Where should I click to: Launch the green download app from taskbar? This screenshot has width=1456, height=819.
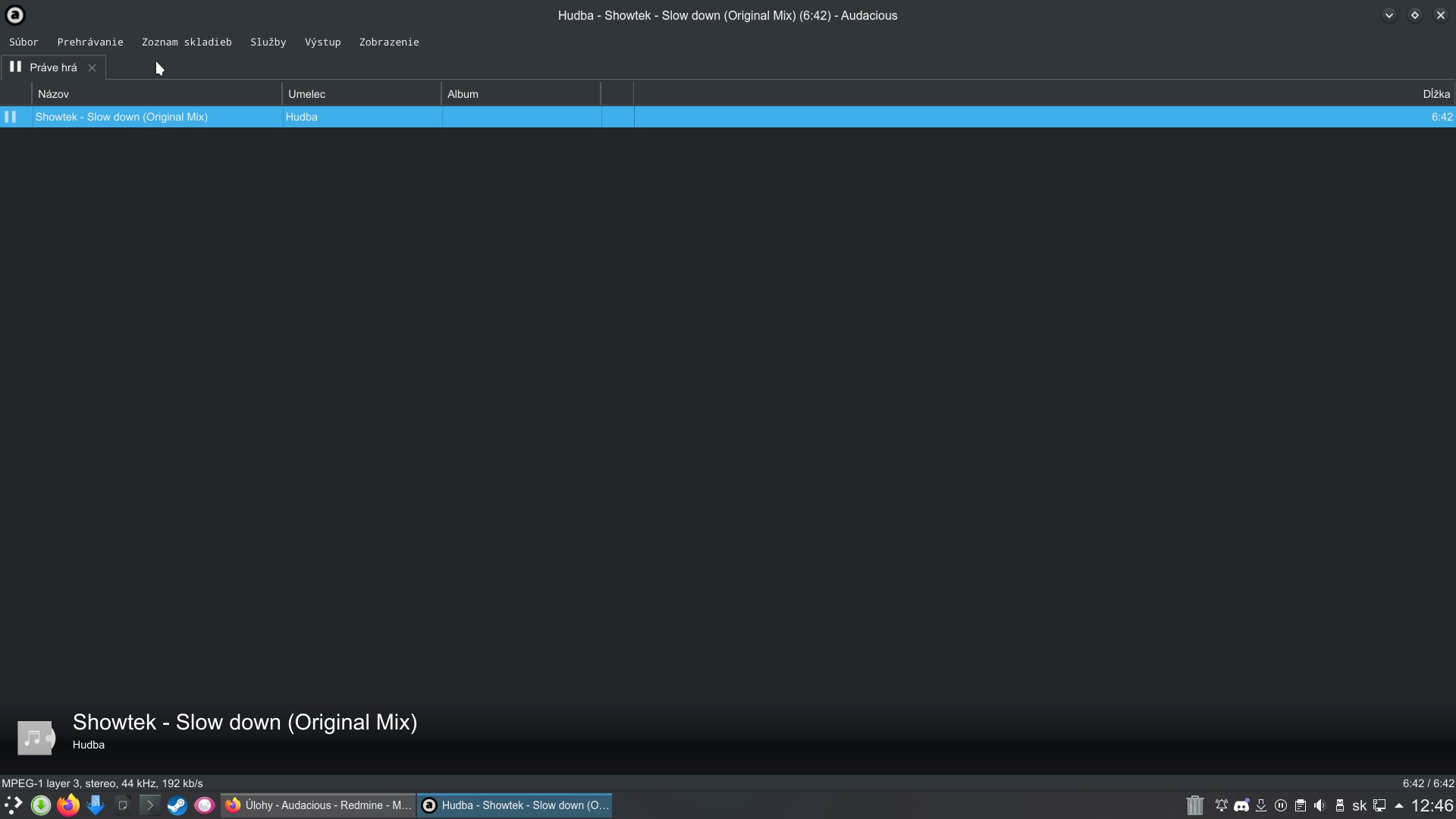click(41, 805)
